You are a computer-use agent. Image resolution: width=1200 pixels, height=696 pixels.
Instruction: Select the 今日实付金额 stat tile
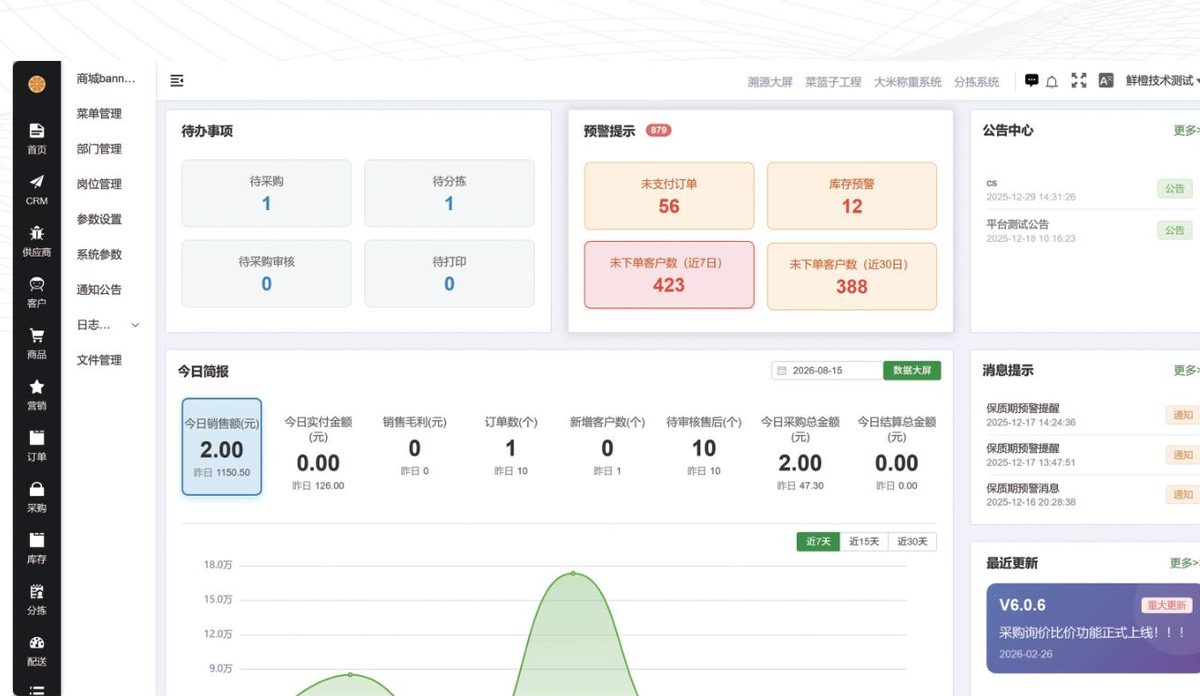point(318,452)
